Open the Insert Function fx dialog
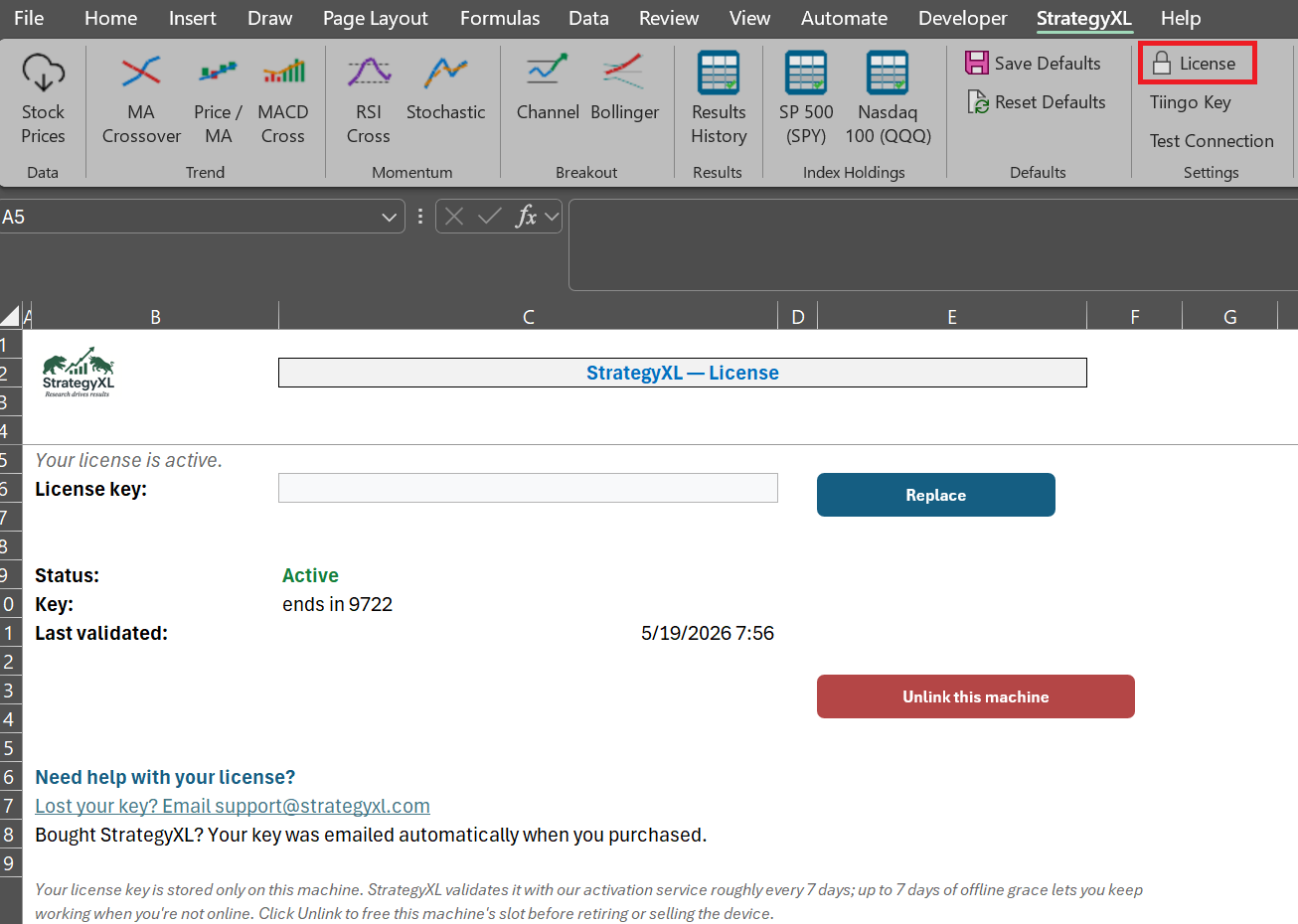This screenshot has height=924, width=1298. (526, 217)
